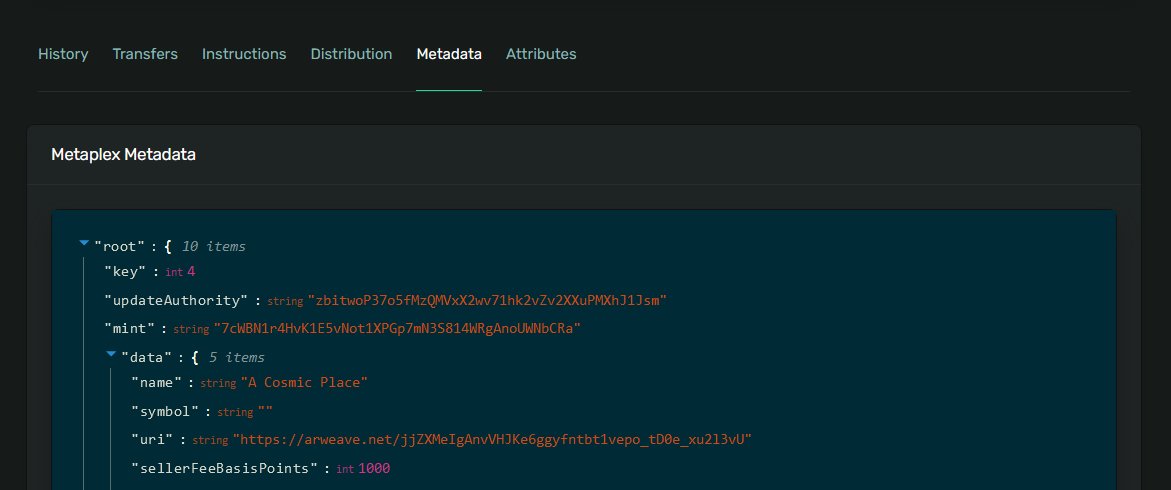This screenshot has width=1171, height=490.
Task: Click the Metaplex Metadata heading
Action: (123, 155)
